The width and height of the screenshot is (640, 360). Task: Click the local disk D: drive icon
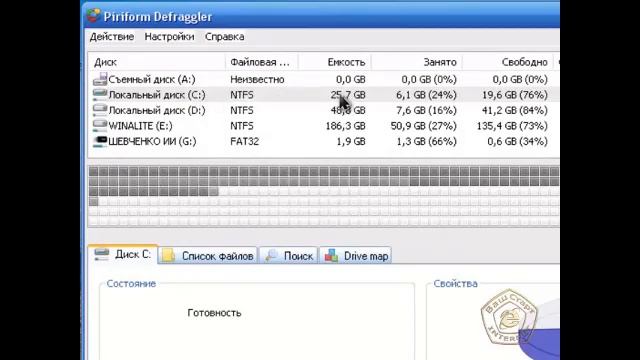[x=100, y=110]
